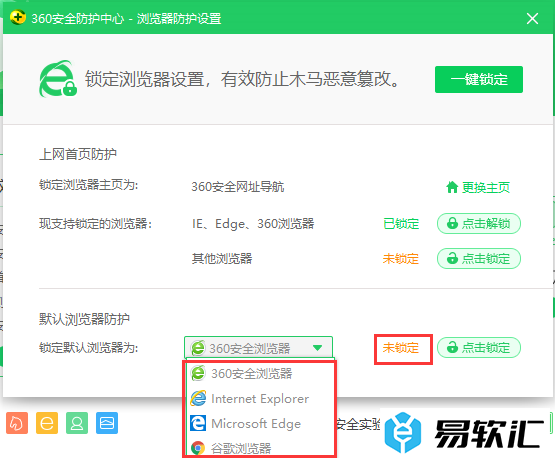The width and height of the screenshot is (555, 458).
Task: Click the house icon beside 更换主页
Action: [452, 187]
